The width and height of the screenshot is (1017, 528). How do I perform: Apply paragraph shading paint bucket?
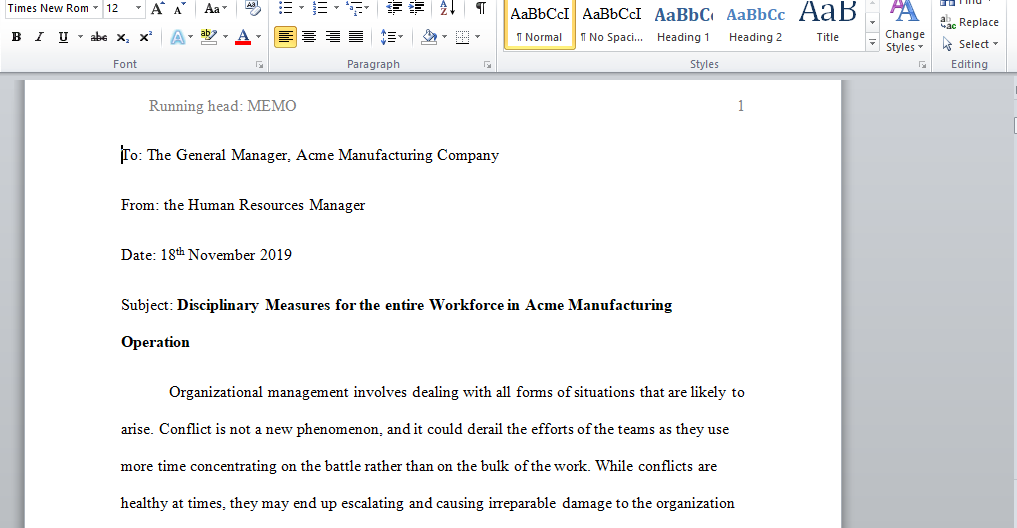click(429, 37)
